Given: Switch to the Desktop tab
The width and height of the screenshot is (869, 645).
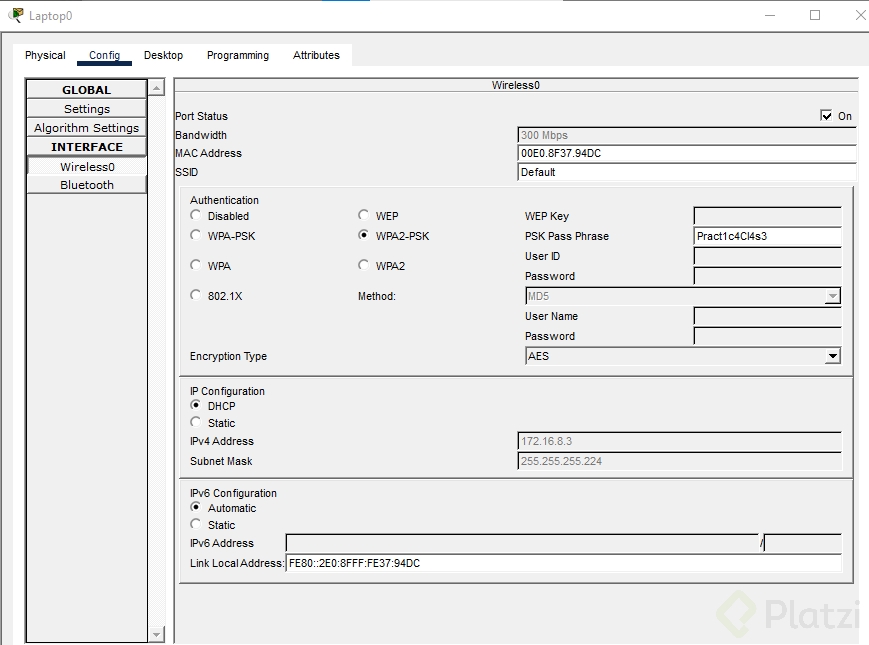Looking at the screenshot, I should click(163, 55).
